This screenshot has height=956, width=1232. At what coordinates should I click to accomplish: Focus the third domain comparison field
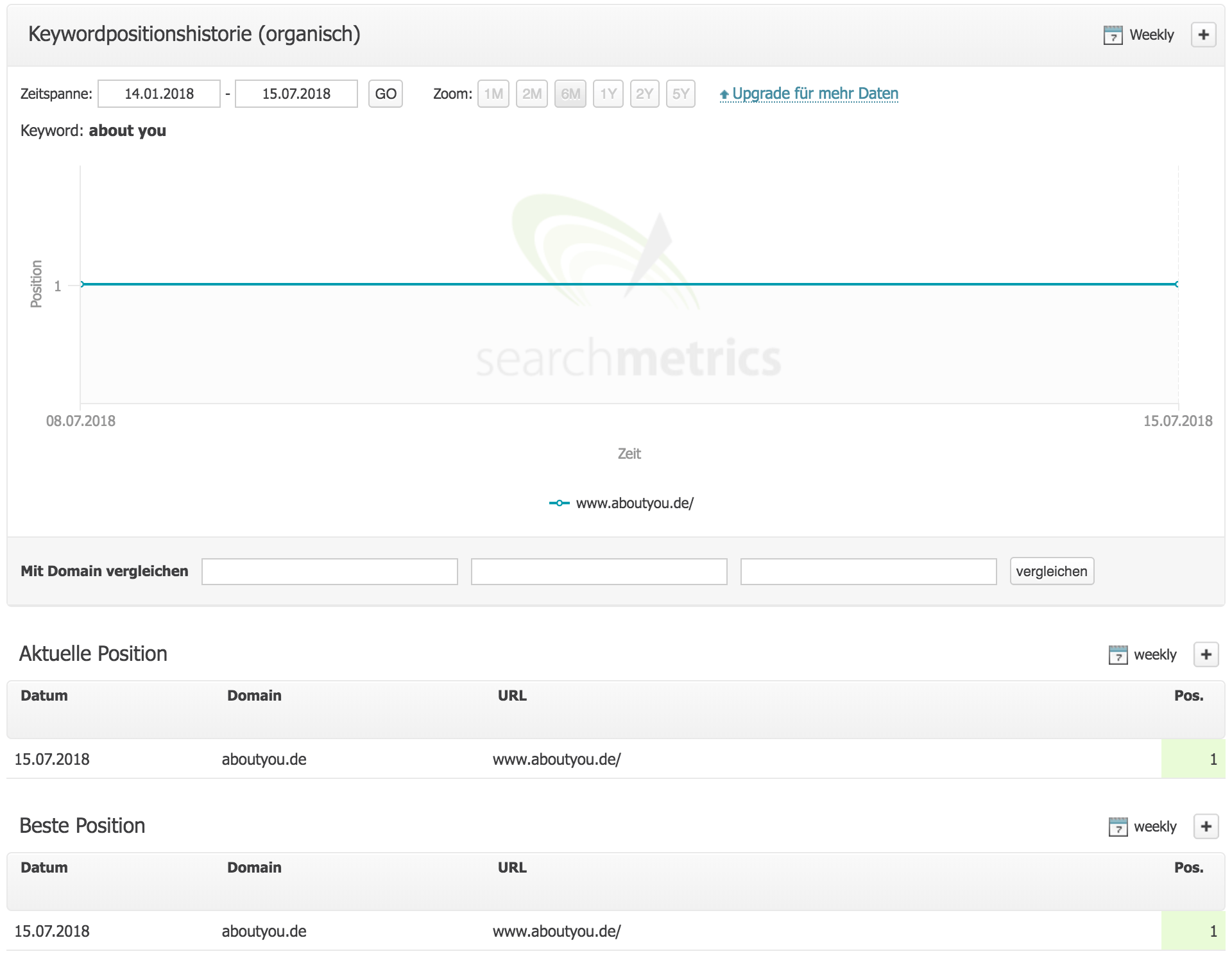[x=869, y=571]
